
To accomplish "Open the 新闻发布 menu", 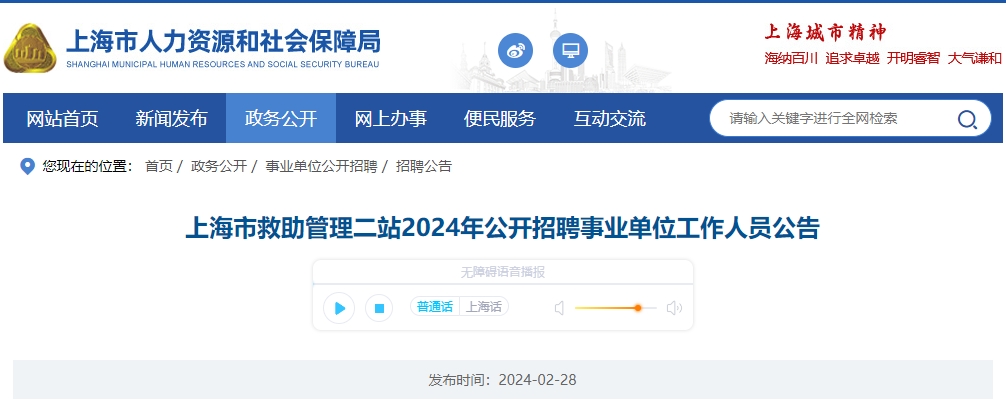I will pyautogui.click(x=171, y=118).
